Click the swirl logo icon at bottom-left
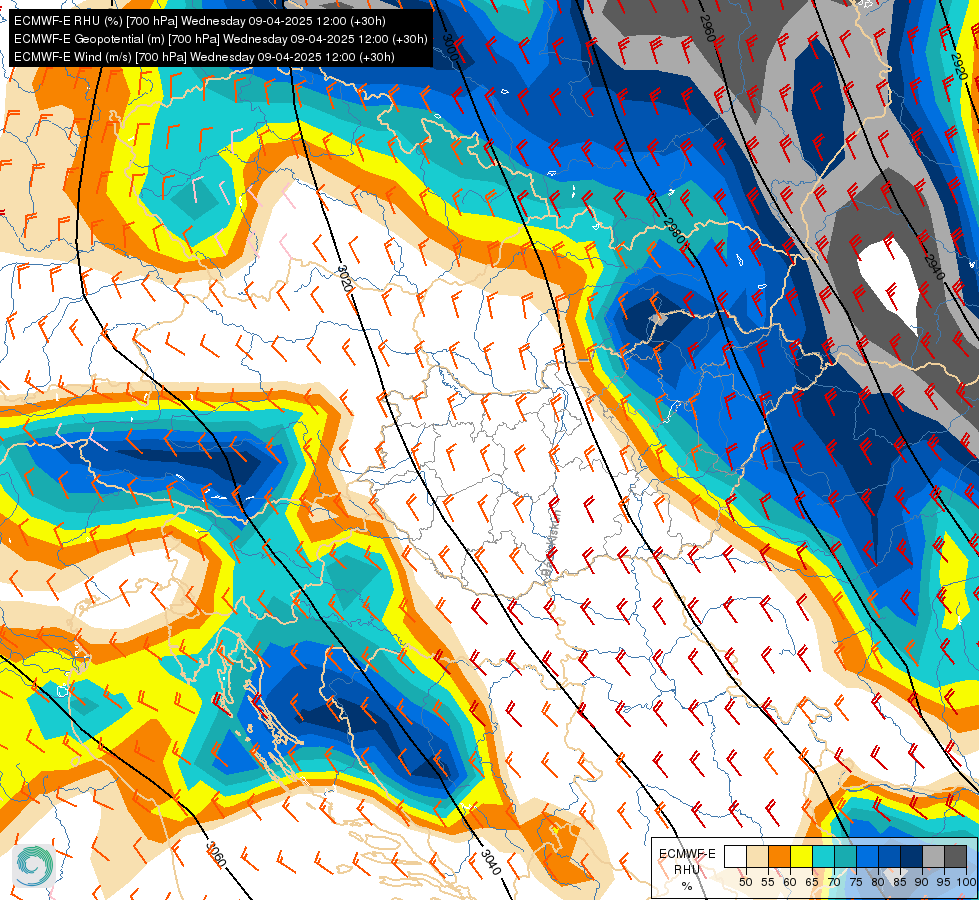This screenshot has width=979, height=900. (34, 866)
